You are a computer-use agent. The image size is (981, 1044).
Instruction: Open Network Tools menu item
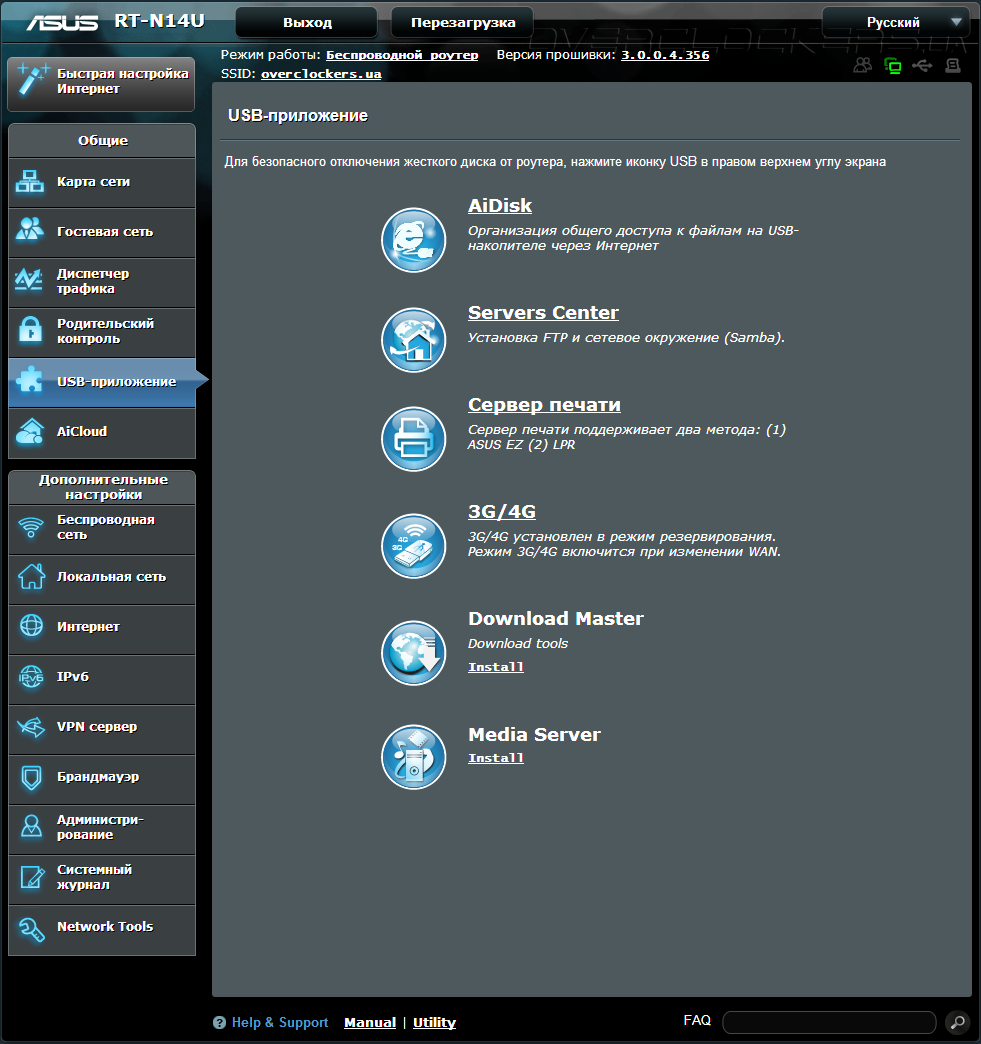(x=102, y=930)
